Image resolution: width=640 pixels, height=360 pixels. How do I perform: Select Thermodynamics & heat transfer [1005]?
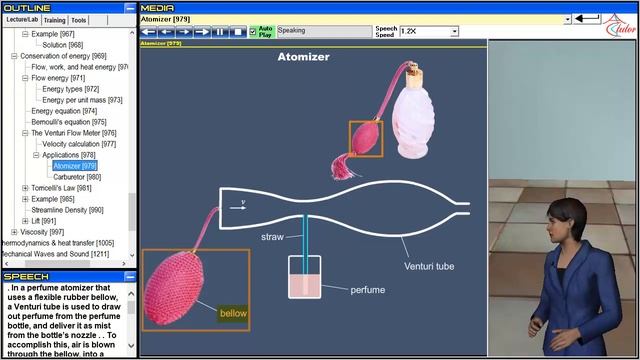click(58, 243)
